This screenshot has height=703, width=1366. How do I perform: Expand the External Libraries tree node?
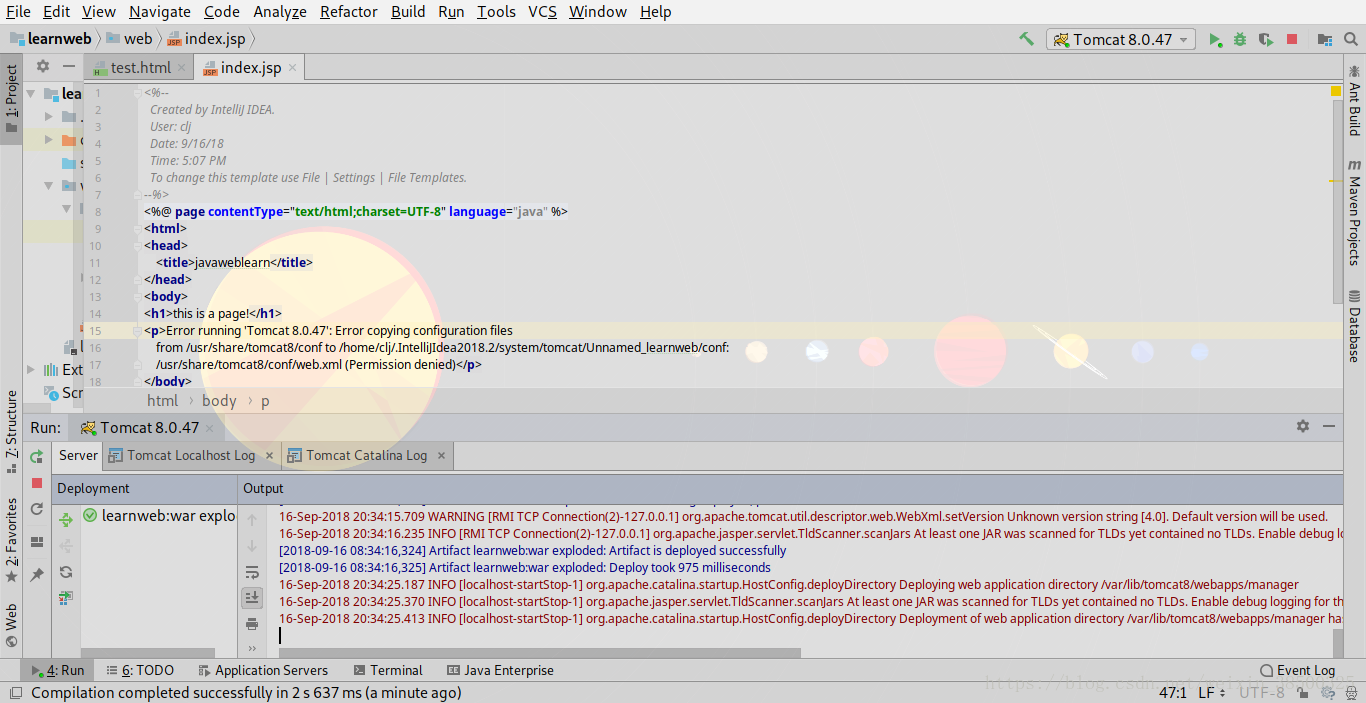pyautogui.click(x=31, y=370)
